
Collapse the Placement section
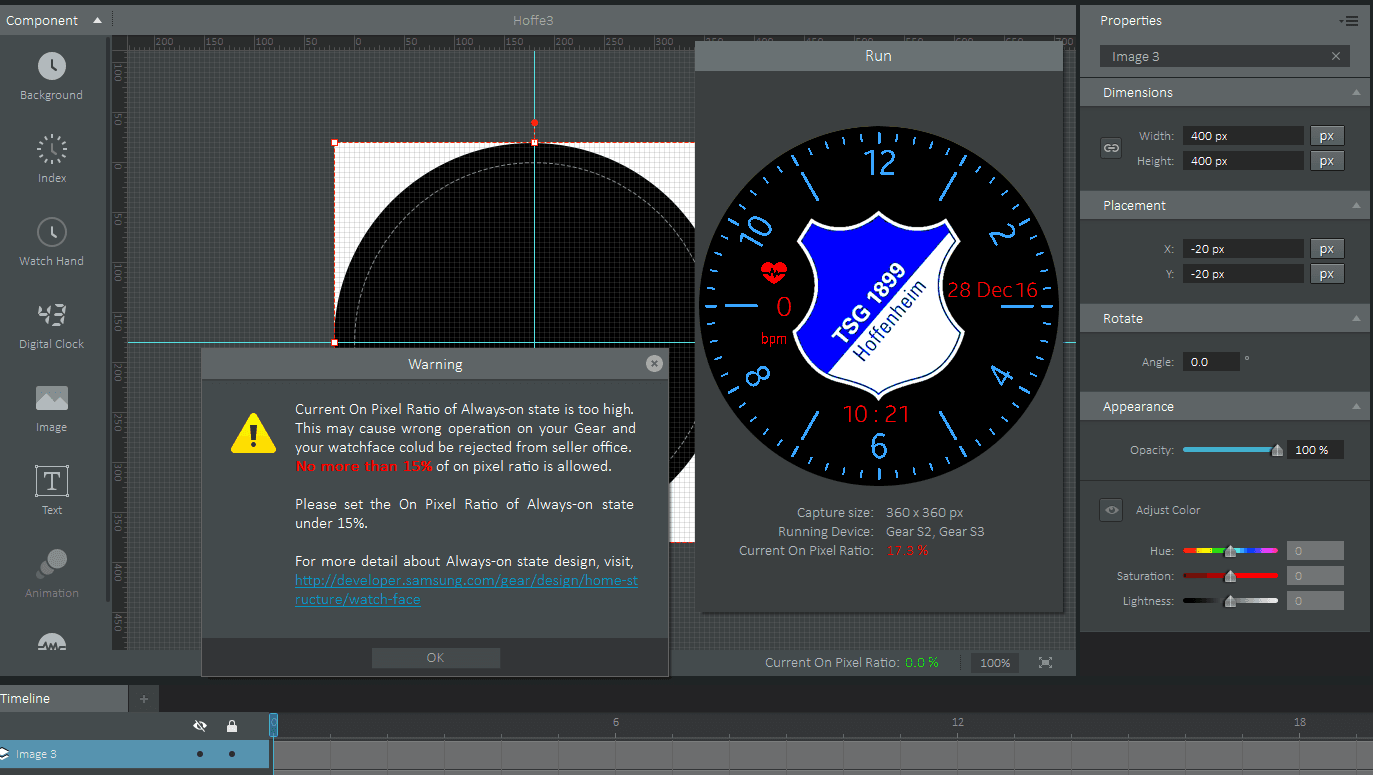pos(1356,205)
